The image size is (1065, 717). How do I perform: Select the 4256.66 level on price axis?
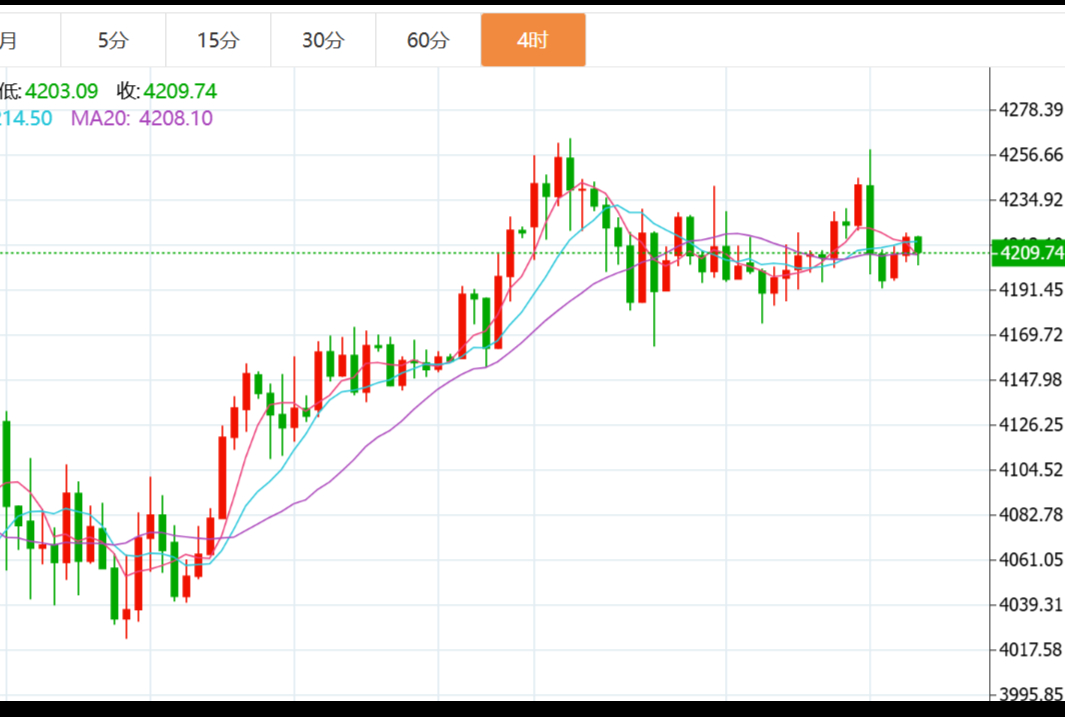(1031, 154)
